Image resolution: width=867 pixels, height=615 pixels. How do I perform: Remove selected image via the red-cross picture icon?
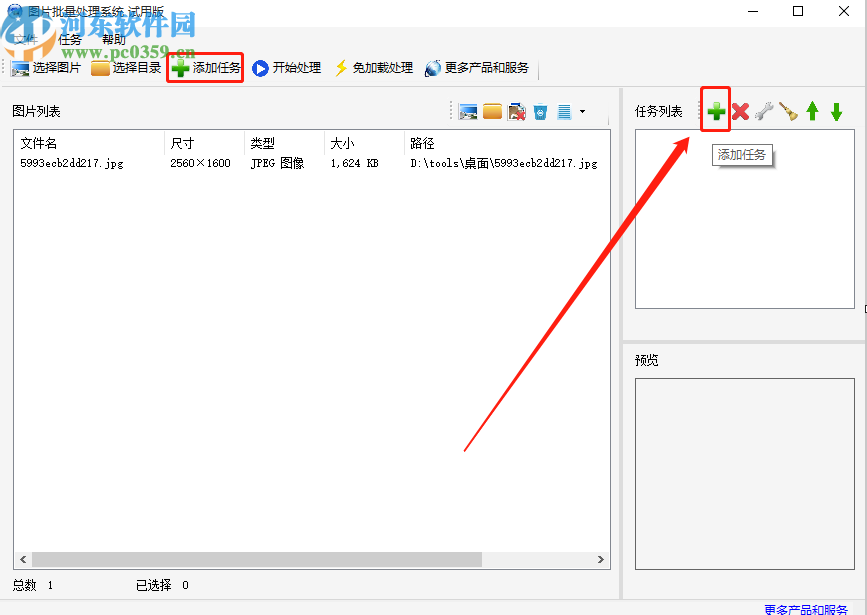pos(516,112)
